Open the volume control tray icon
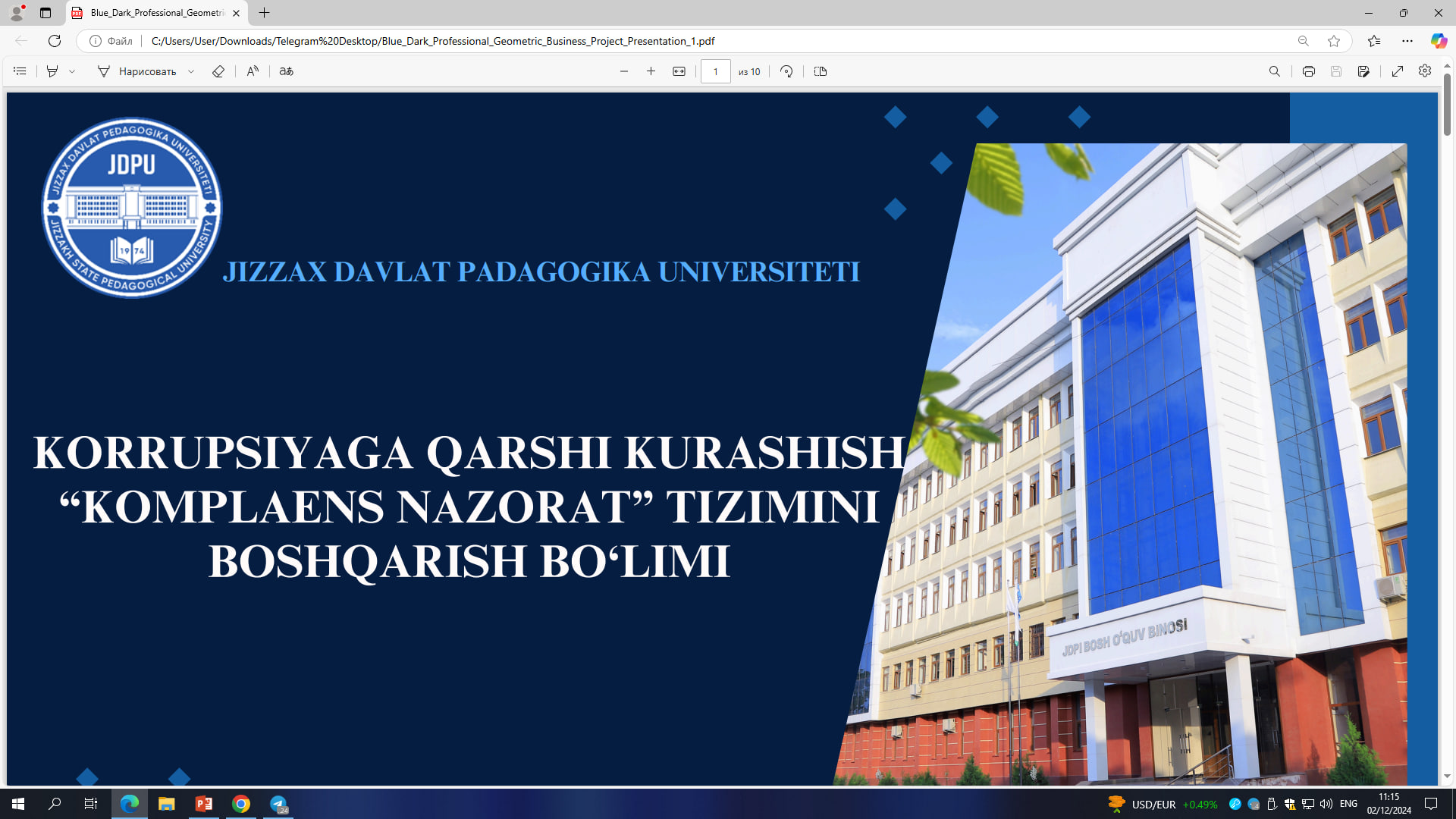 [1326, 804]
